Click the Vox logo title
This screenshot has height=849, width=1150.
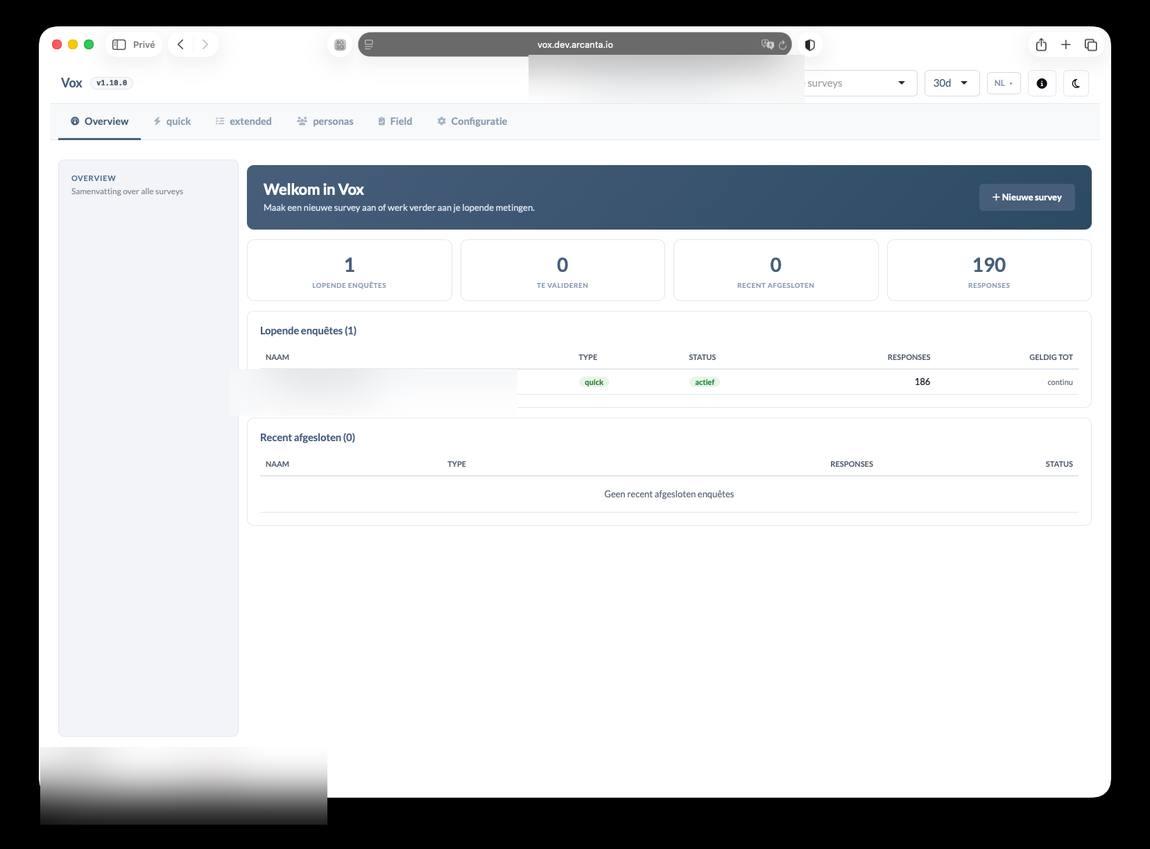point(71,83)
